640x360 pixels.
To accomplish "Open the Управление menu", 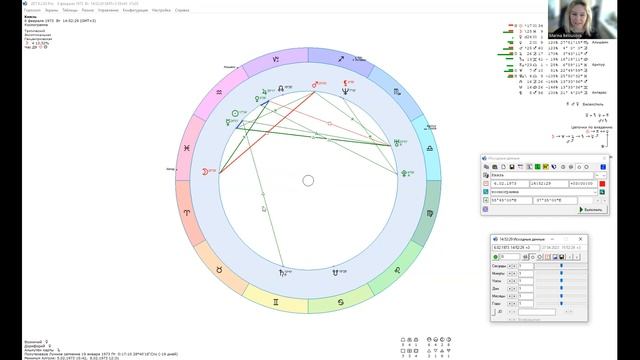I will point(108,10).
